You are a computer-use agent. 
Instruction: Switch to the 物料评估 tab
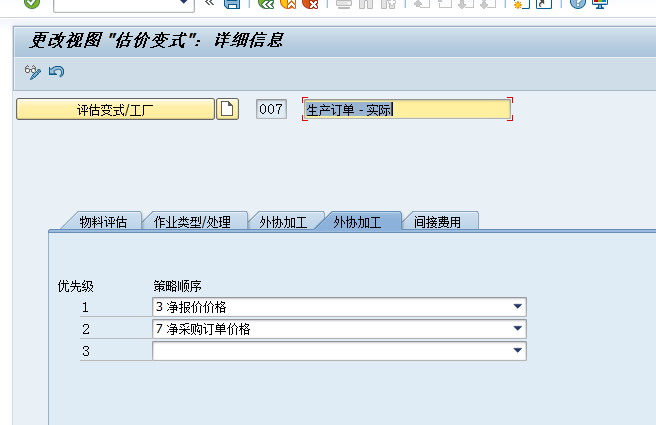(103, 222)
